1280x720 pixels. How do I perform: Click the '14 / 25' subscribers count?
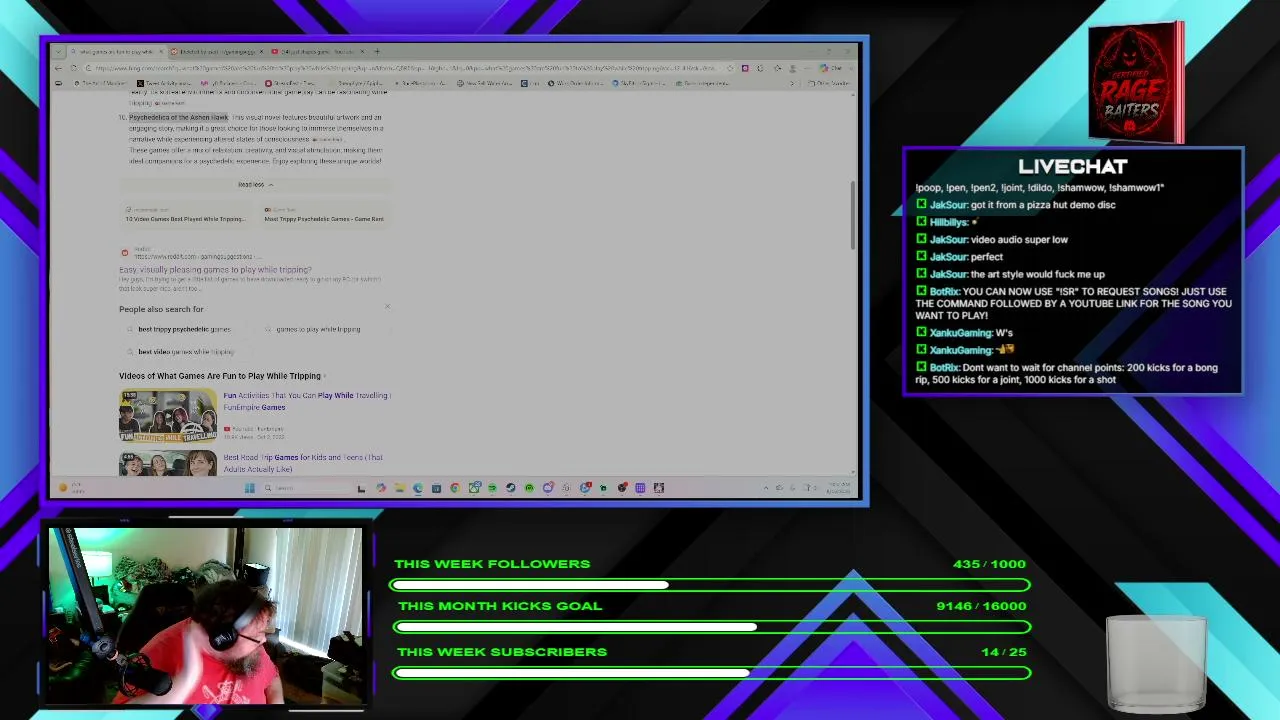1004,652
